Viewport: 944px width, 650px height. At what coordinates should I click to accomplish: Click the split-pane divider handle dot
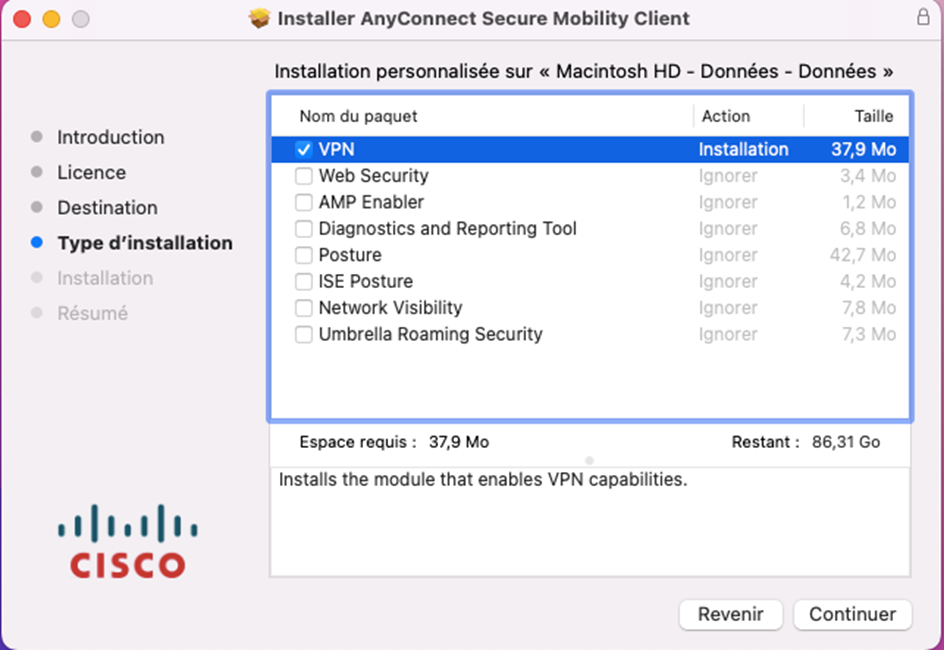[589, 460]
